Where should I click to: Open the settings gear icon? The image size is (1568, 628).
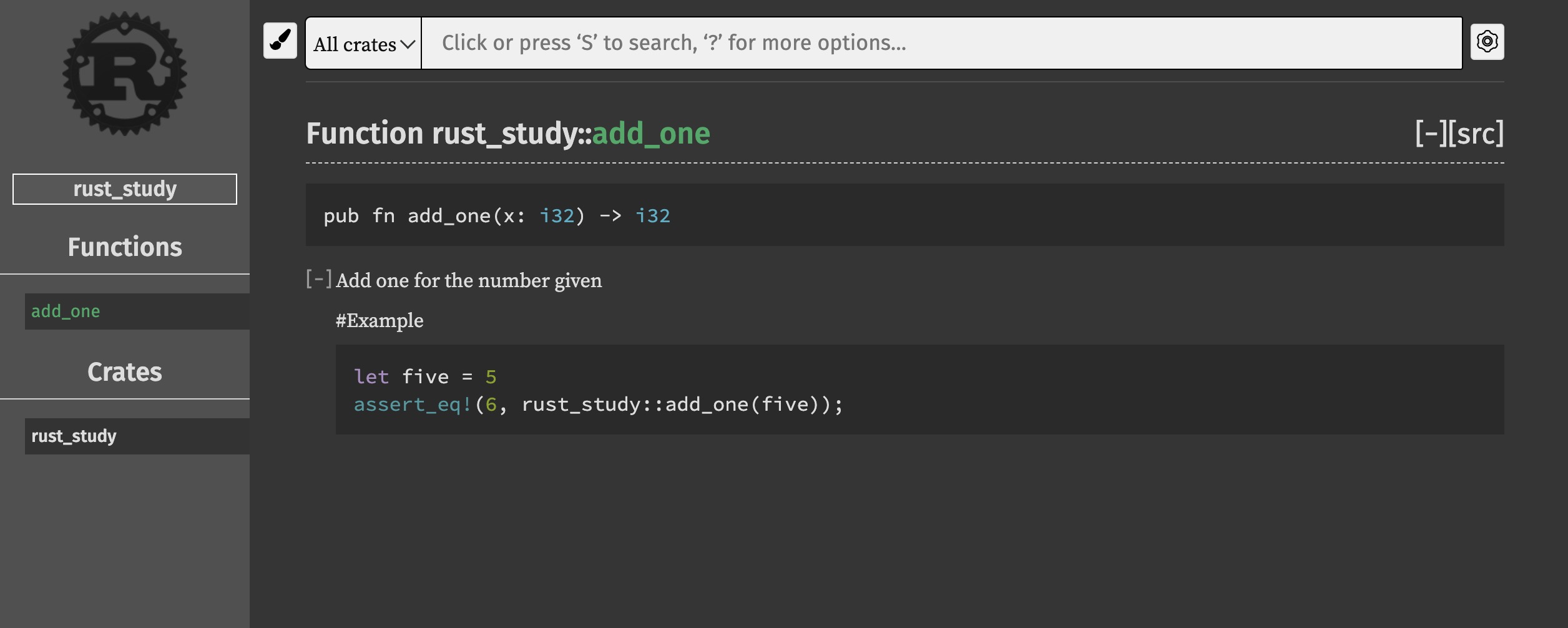(1487, 42)
